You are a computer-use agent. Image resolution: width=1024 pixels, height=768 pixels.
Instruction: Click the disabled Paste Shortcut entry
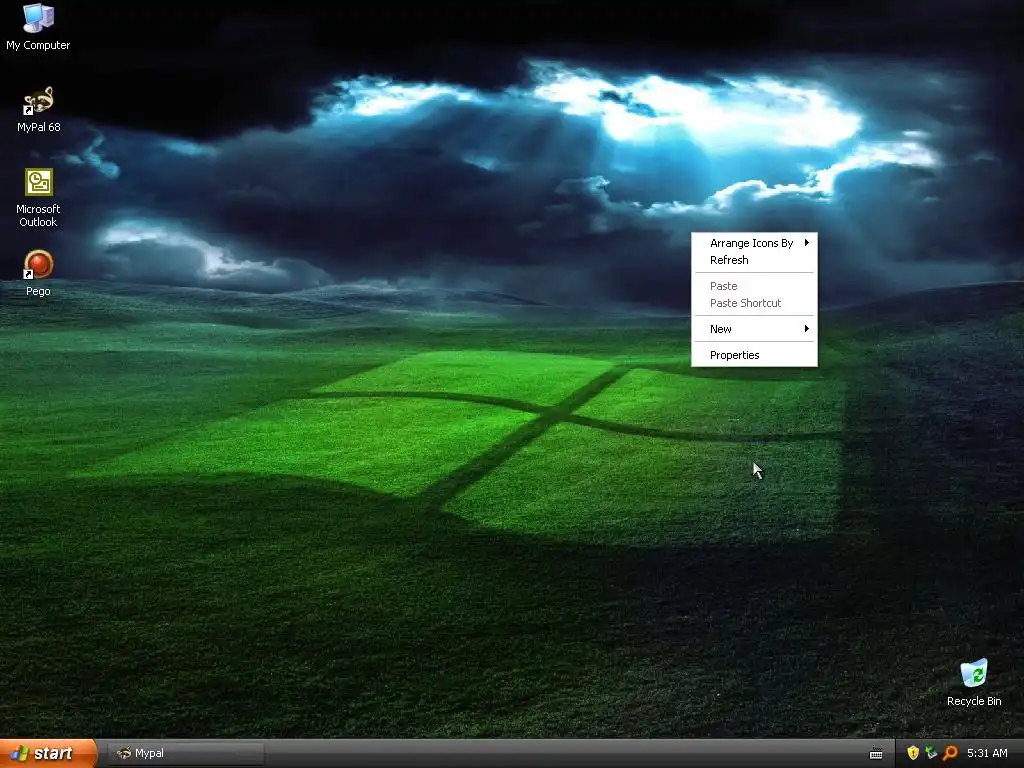[x=754, y=303]
